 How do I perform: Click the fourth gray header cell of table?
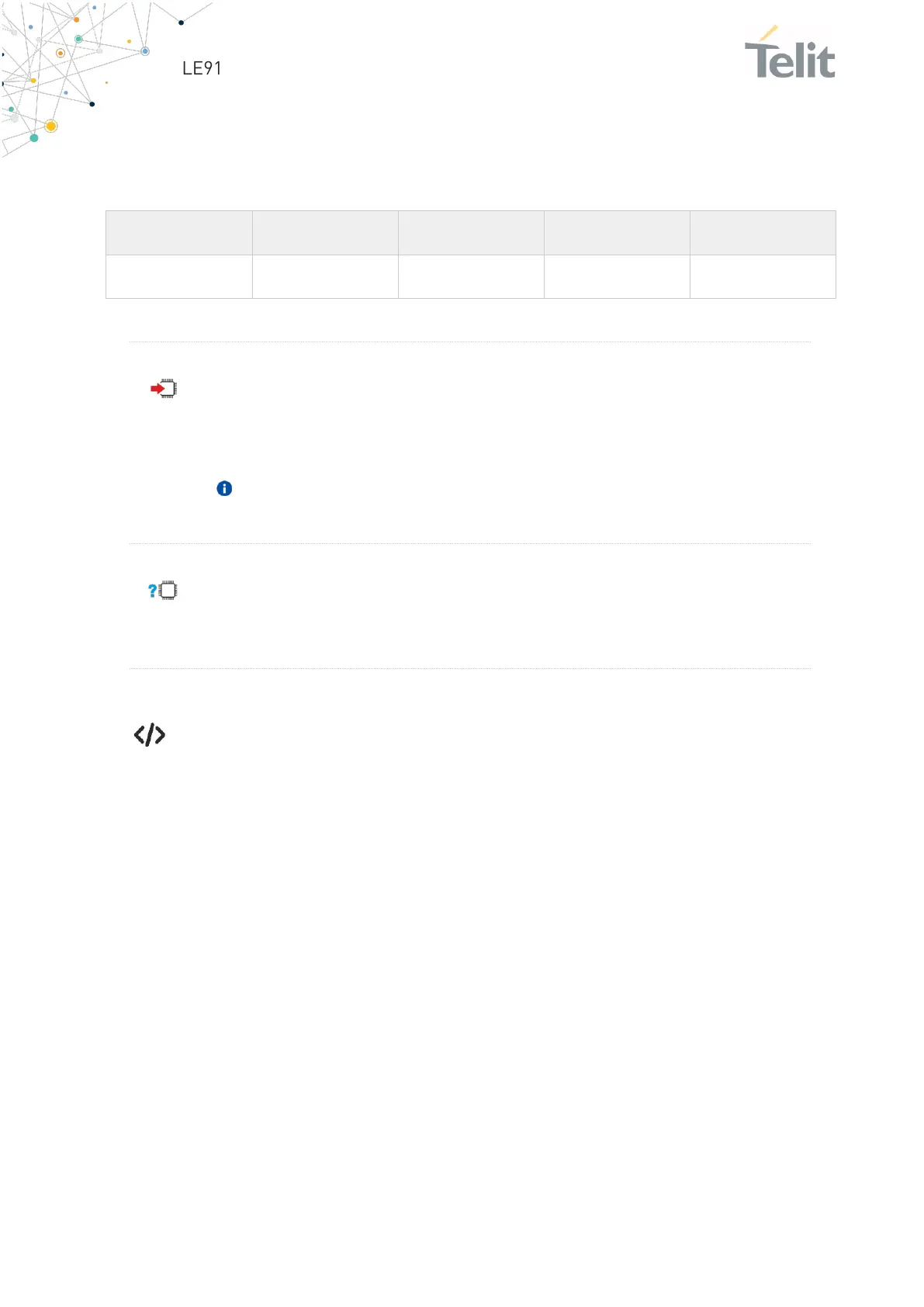pyautogui.click(x=617, y=233)
